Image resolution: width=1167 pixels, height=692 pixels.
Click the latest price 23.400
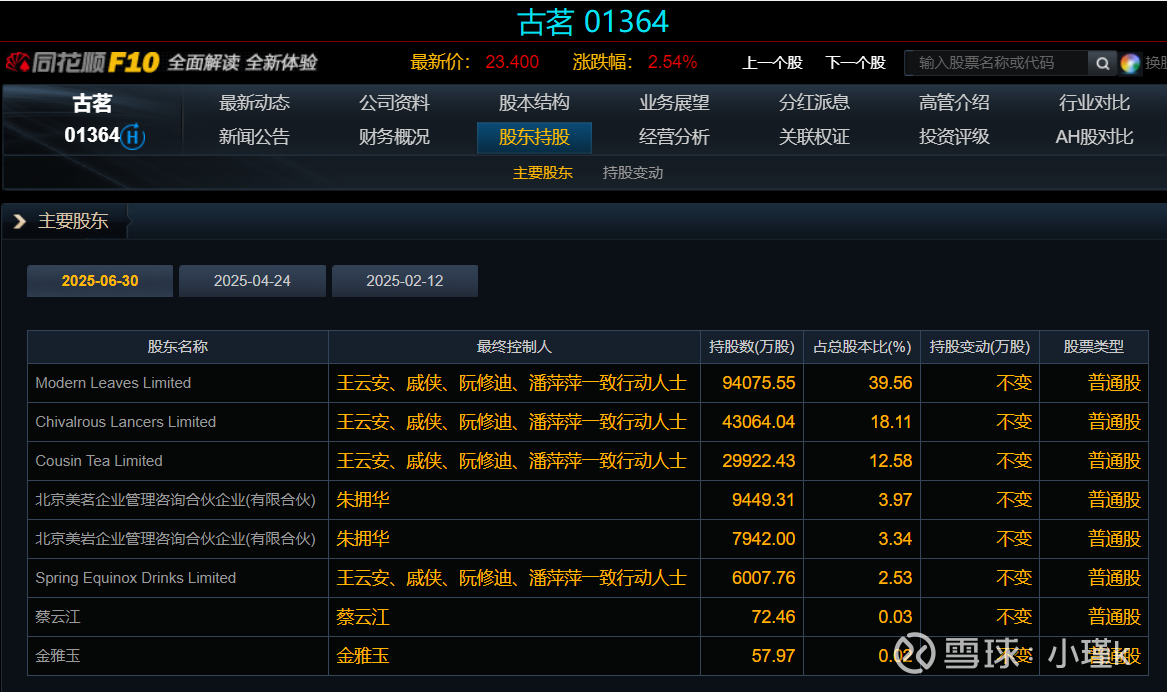(512, 63)
